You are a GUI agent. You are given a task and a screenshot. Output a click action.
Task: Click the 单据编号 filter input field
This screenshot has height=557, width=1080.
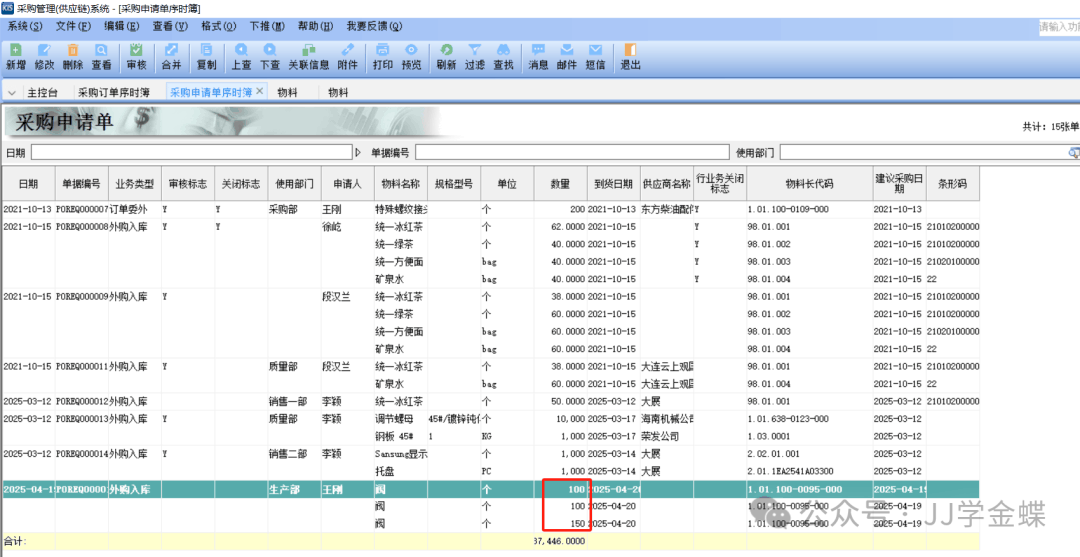[x=572, y=152]
